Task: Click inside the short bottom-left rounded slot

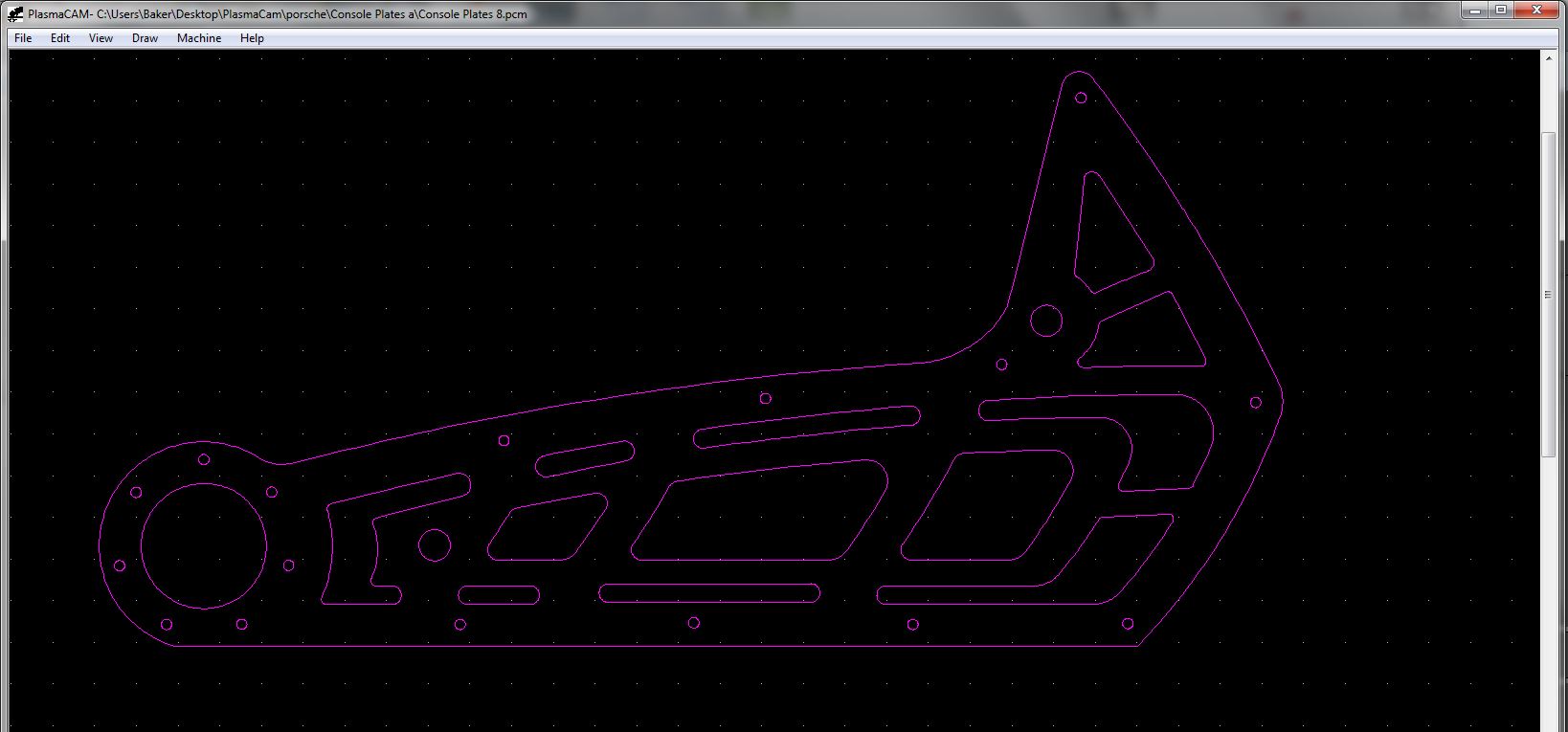Action: (499, 595)
